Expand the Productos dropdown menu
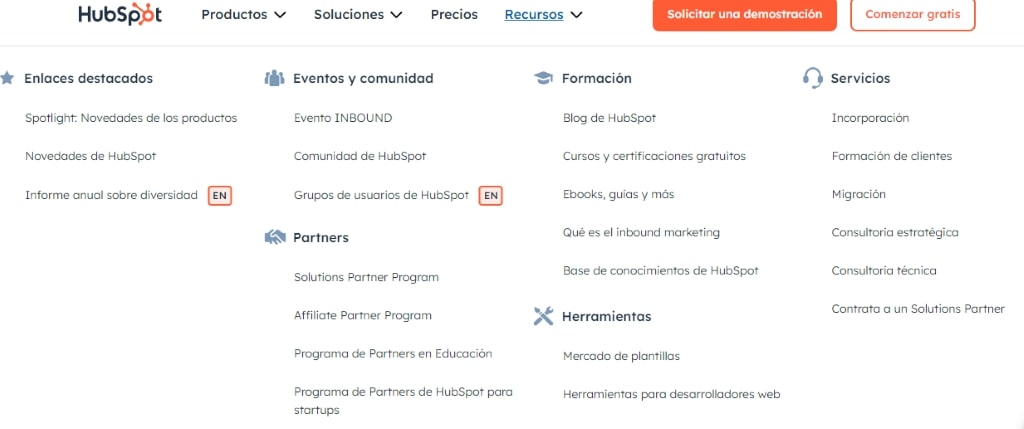Image resolution: width=1024 pixels, height=429 pixels. tap(244, 14)
